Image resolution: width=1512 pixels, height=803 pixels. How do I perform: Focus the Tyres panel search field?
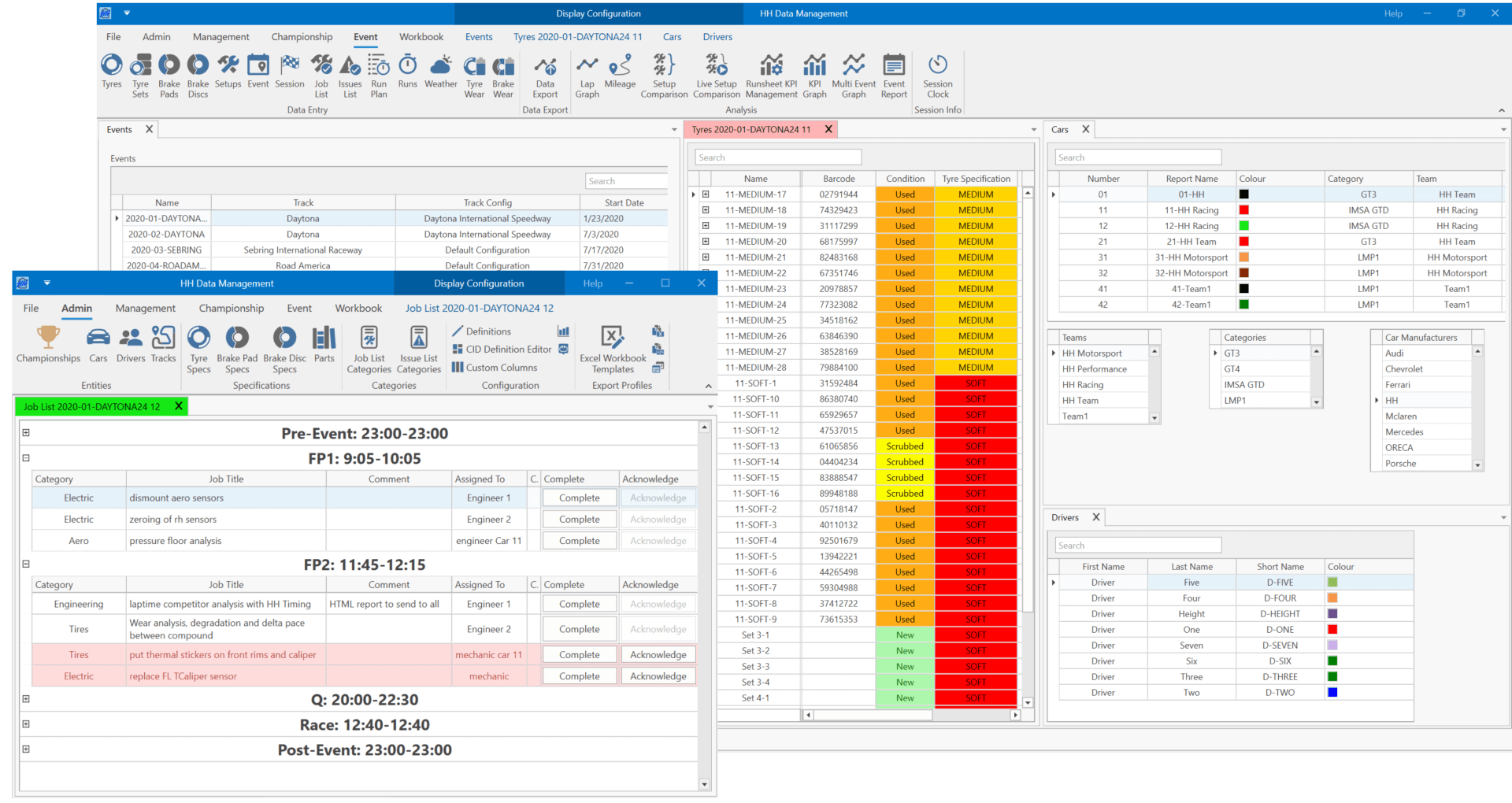(x=779, y=157)
